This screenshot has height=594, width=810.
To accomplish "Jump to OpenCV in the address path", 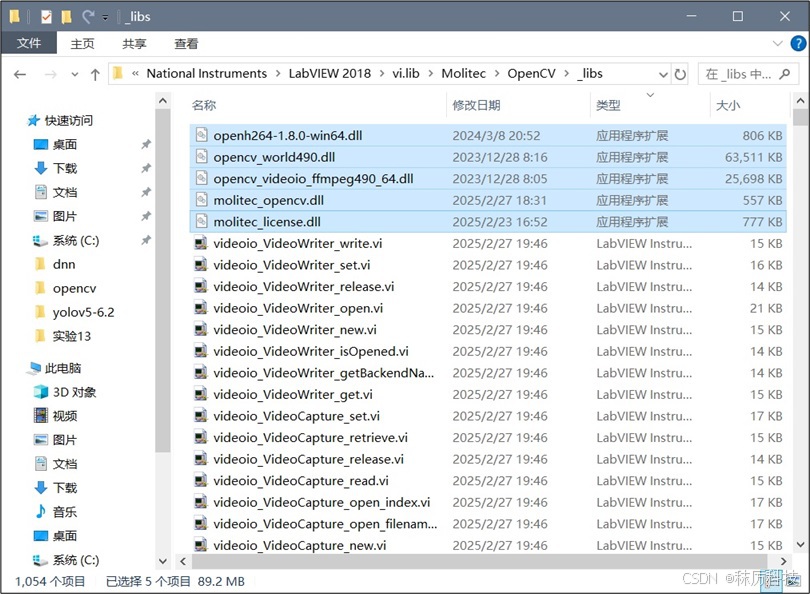I will pyautogui.click(x=531, y=73).
